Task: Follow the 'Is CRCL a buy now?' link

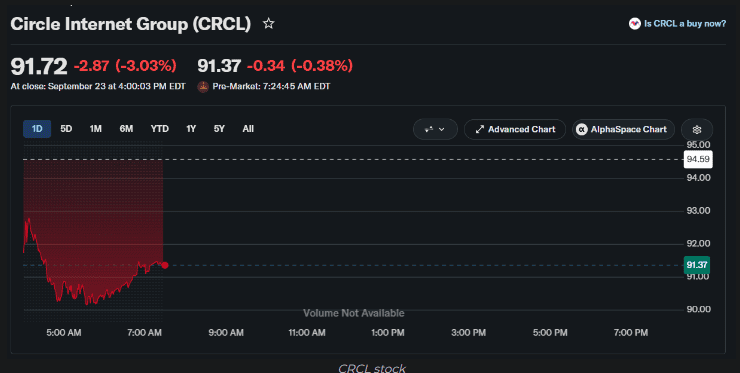Action: click(685, 23)
